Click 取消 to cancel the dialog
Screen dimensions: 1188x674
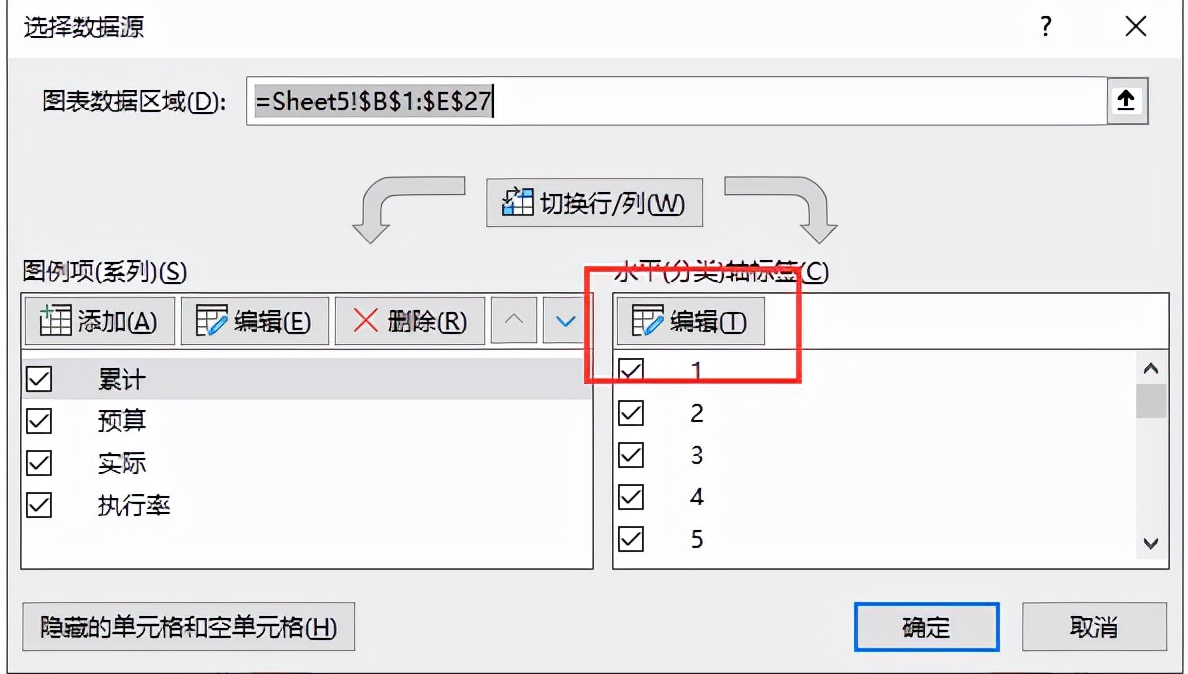[1094, 627]
